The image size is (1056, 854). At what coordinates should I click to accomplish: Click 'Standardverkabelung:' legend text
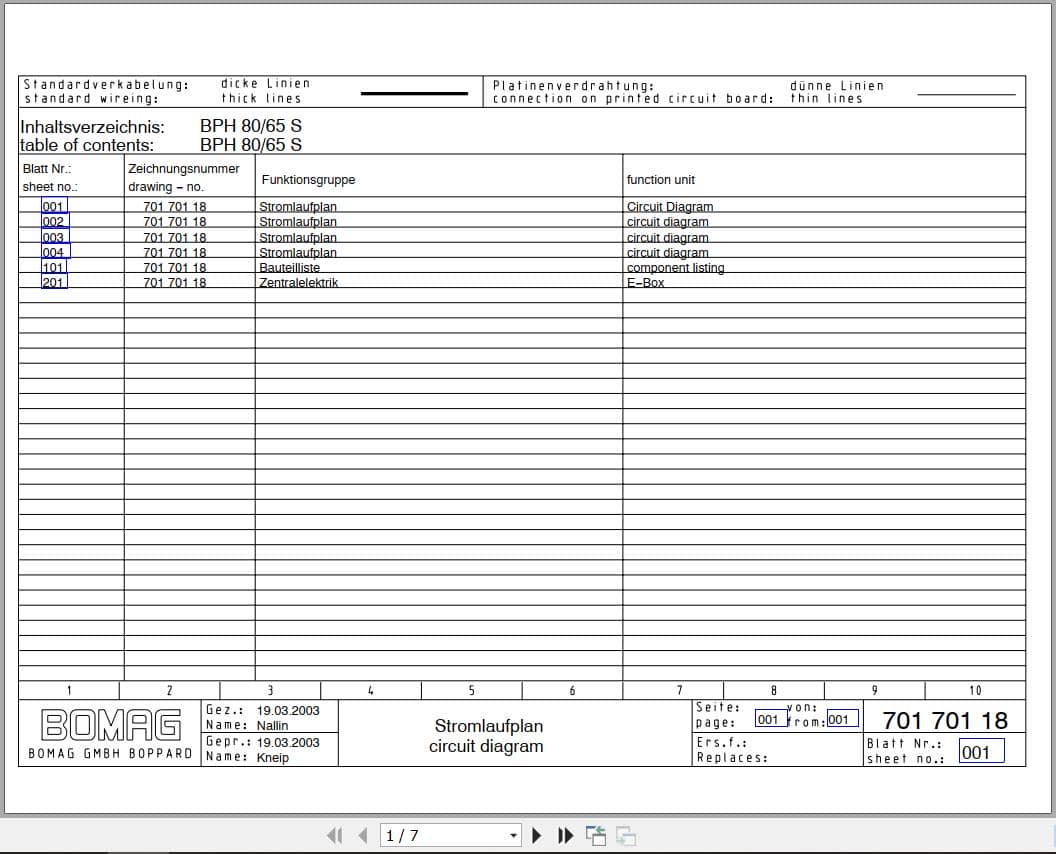[106, 84]
